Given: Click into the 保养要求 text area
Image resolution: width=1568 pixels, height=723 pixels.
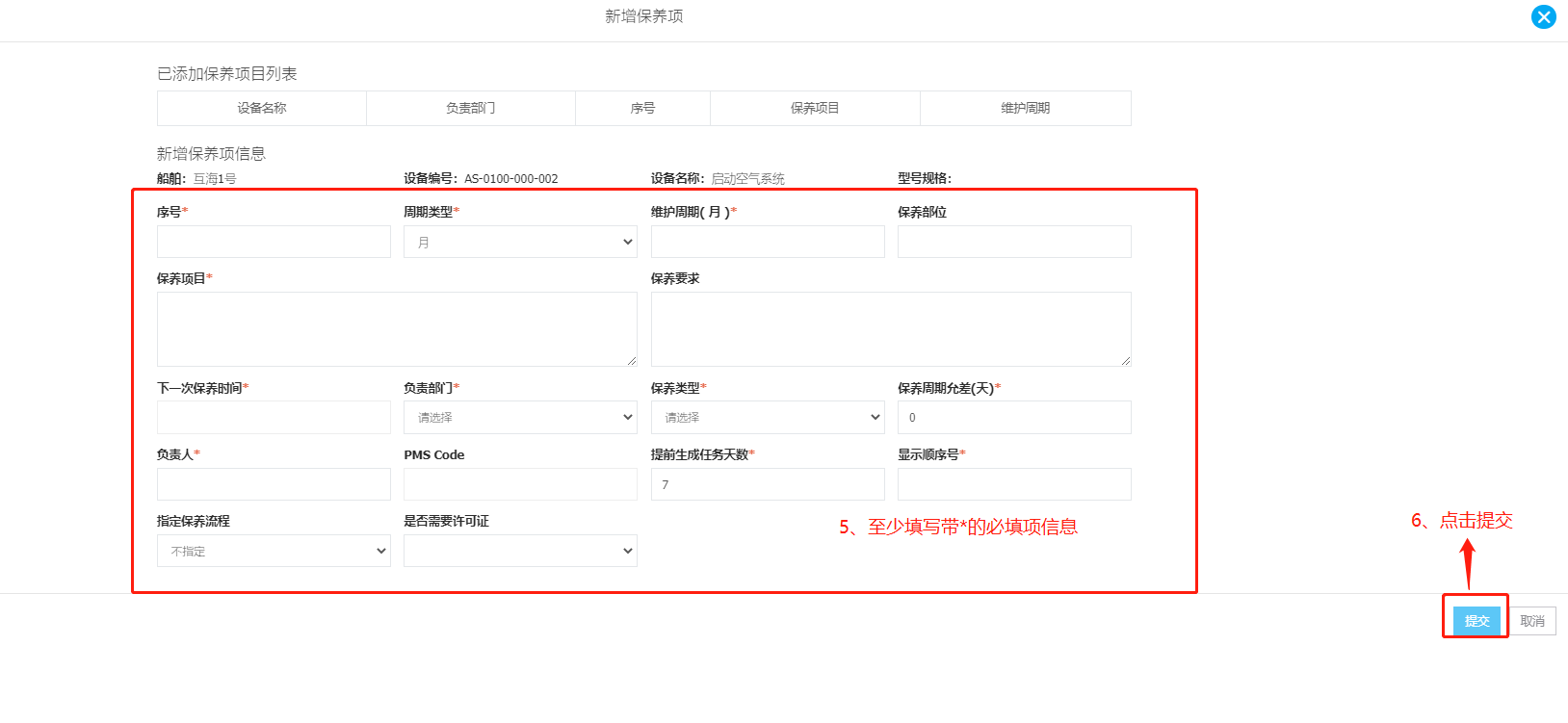Looking at the screenshot, I should (x=891, y=329).
